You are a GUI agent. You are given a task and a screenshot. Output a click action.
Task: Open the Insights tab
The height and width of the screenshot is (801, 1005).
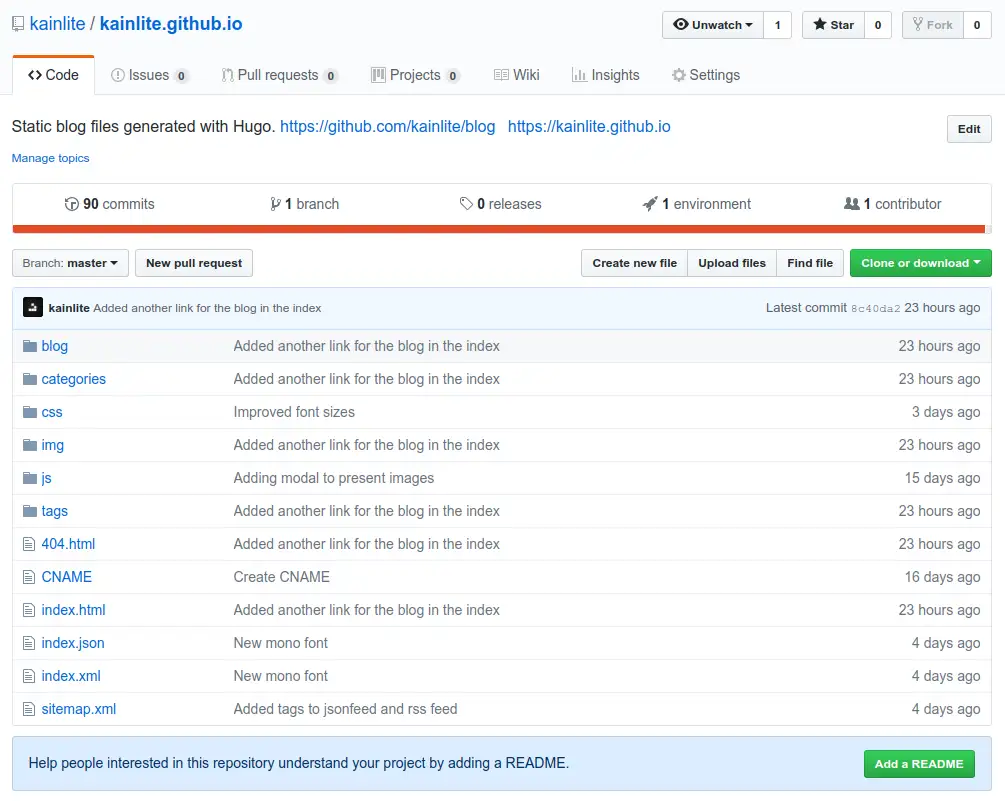click(606, 75)
